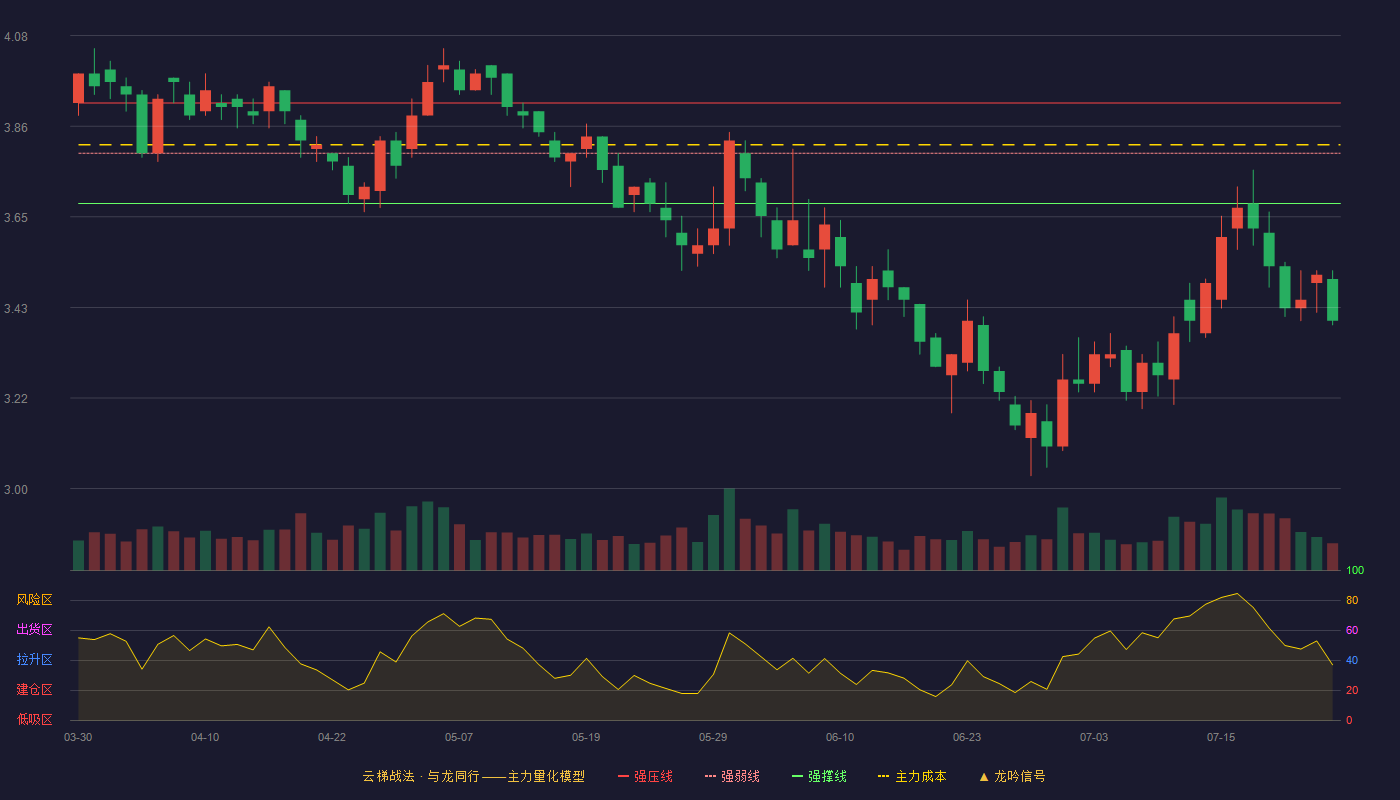
Task: Toggle the 强压线 legend entry
Action: click(645, 776)
